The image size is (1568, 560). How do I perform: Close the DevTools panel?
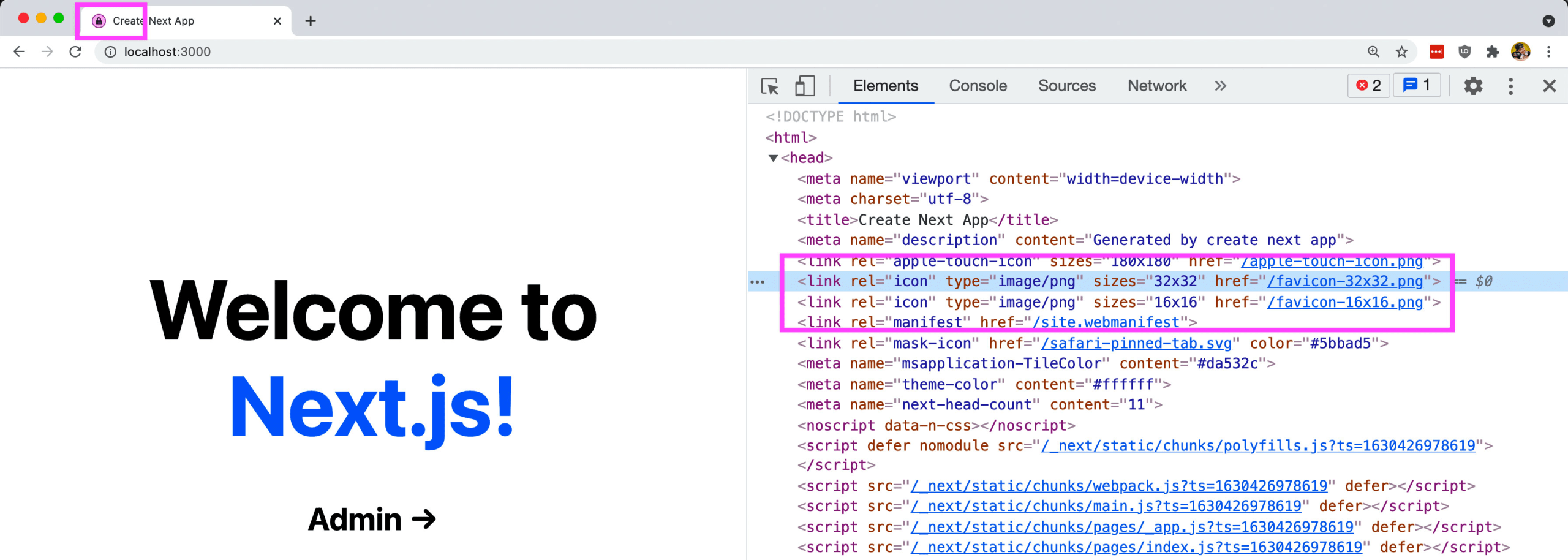click(x=1549, y=86)
